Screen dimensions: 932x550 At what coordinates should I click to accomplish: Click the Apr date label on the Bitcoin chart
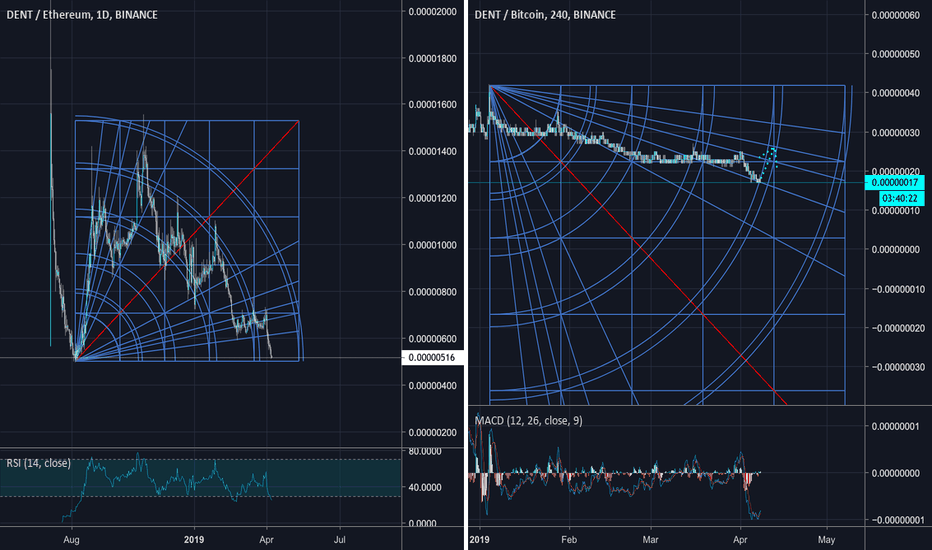(740, 540)
